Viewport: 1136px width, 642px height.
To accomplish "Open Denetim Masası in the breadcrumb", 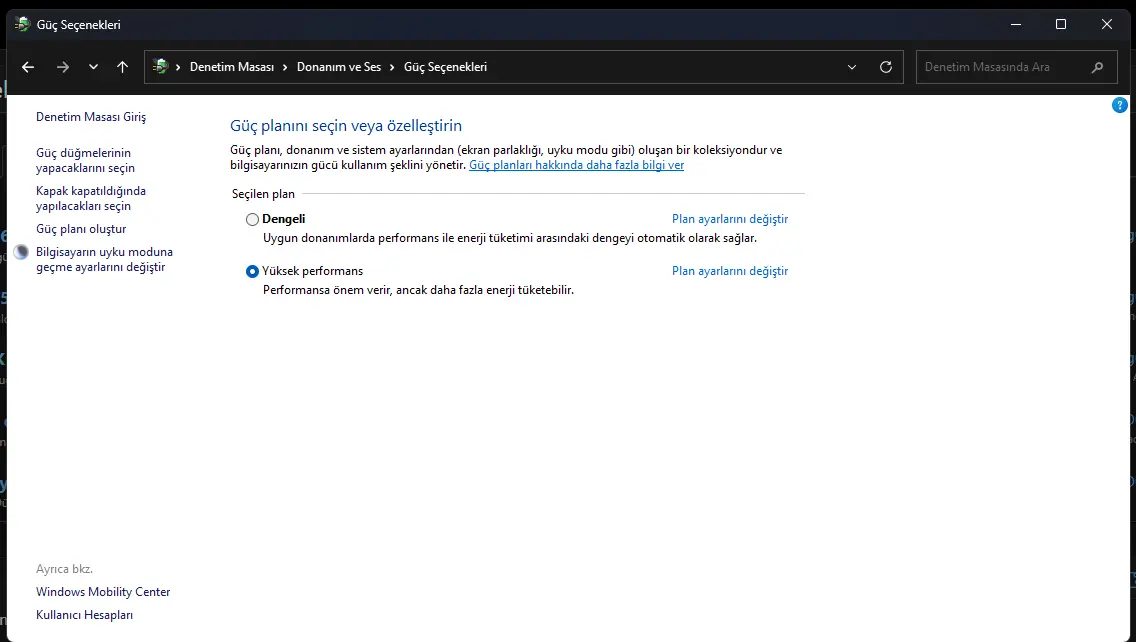I will pyautogui.click(x=232, y=67).
